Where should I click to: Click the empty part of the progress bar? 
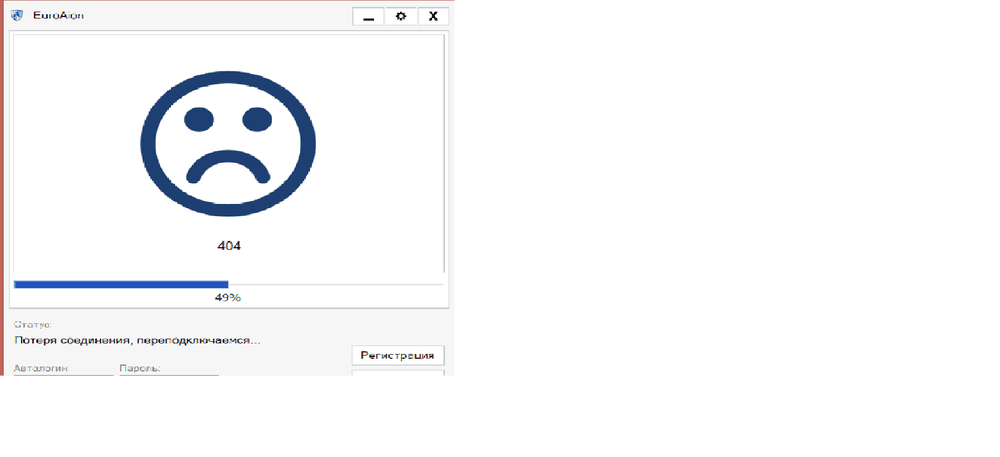click(x=335, y=285)
